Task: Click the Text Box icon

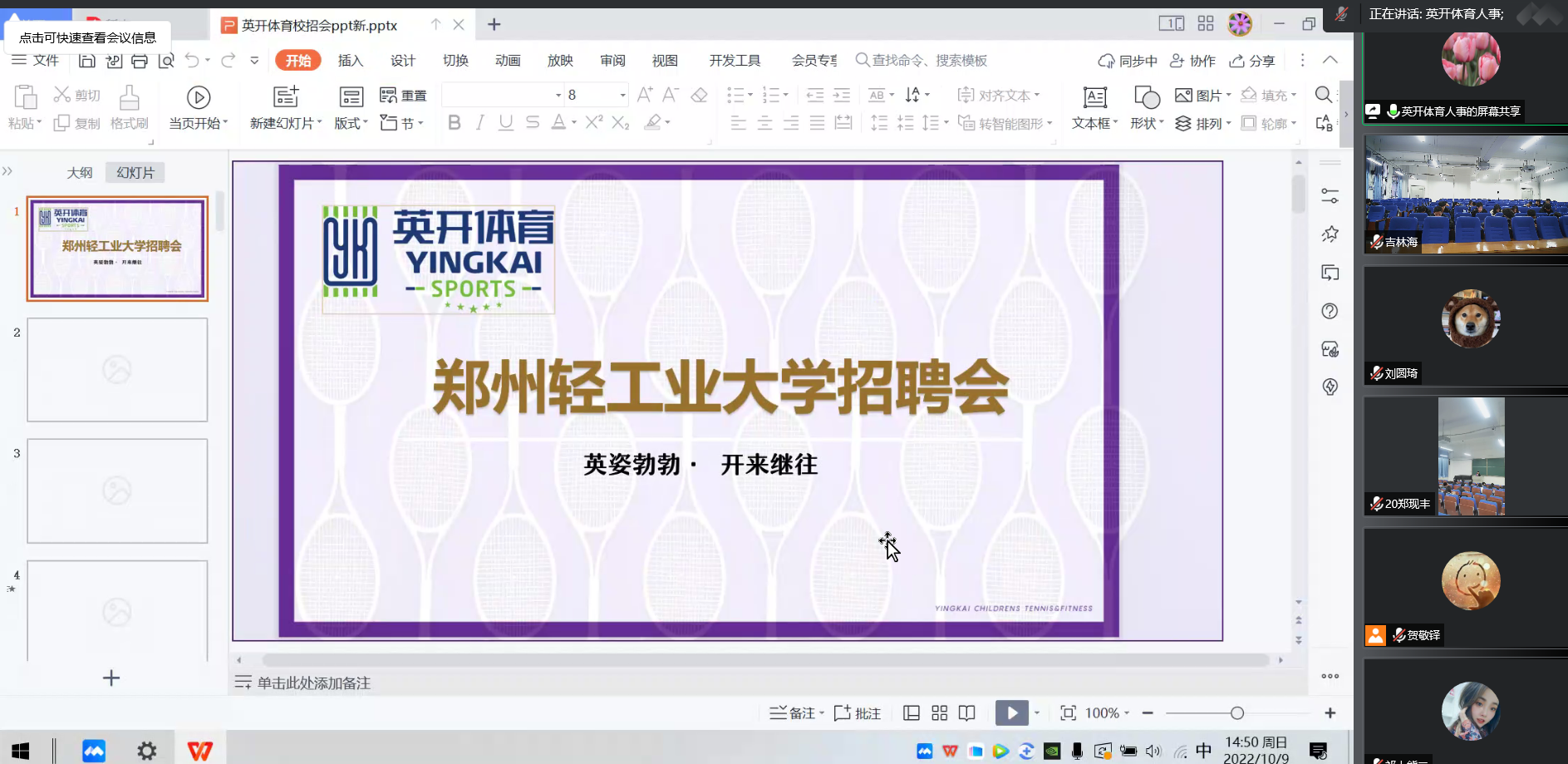Action: tap(1094, 97)
